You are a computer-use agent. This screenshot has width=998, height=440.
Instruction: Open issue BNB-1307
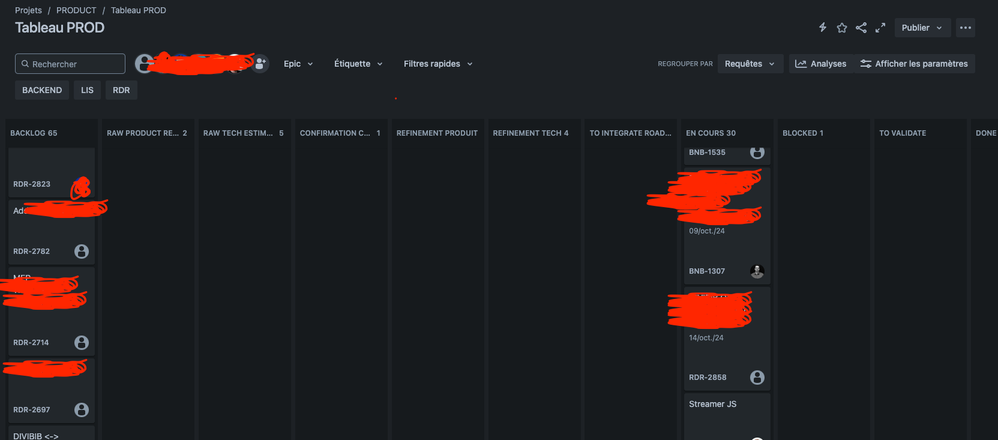tap(707, 271)
